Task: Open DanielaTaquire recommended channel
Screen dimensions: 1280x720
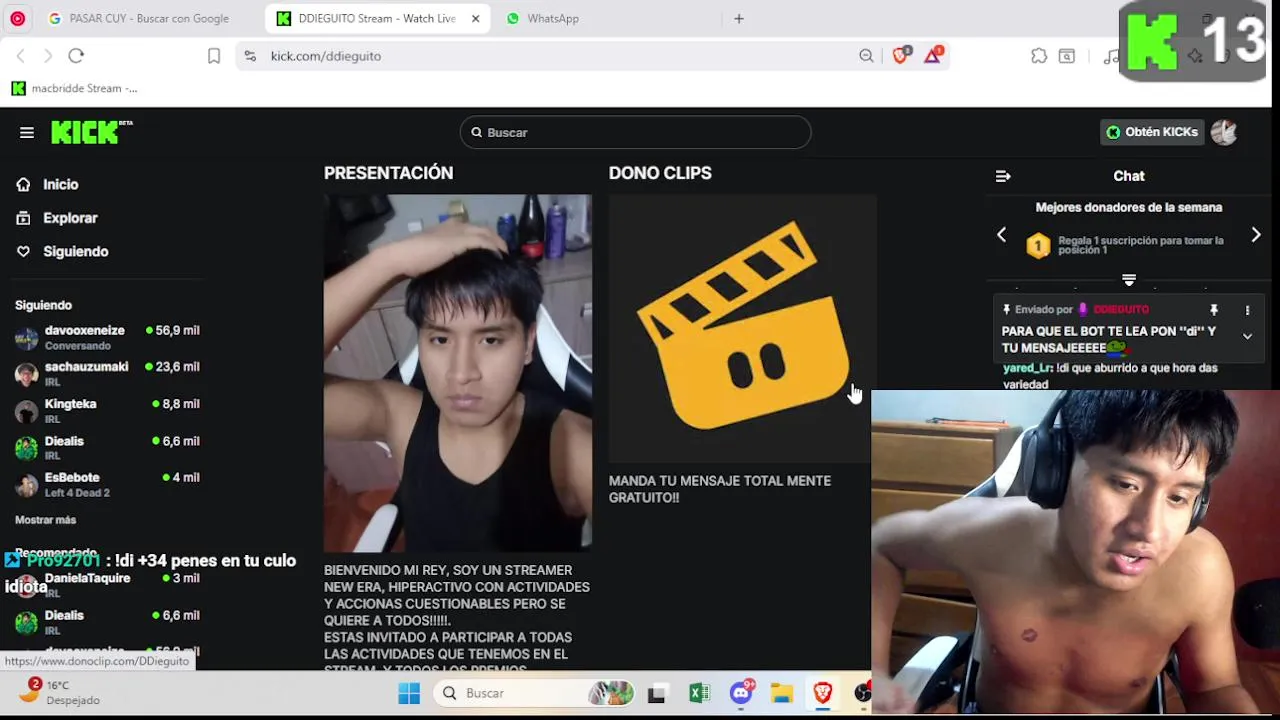Action: (108, 585)
